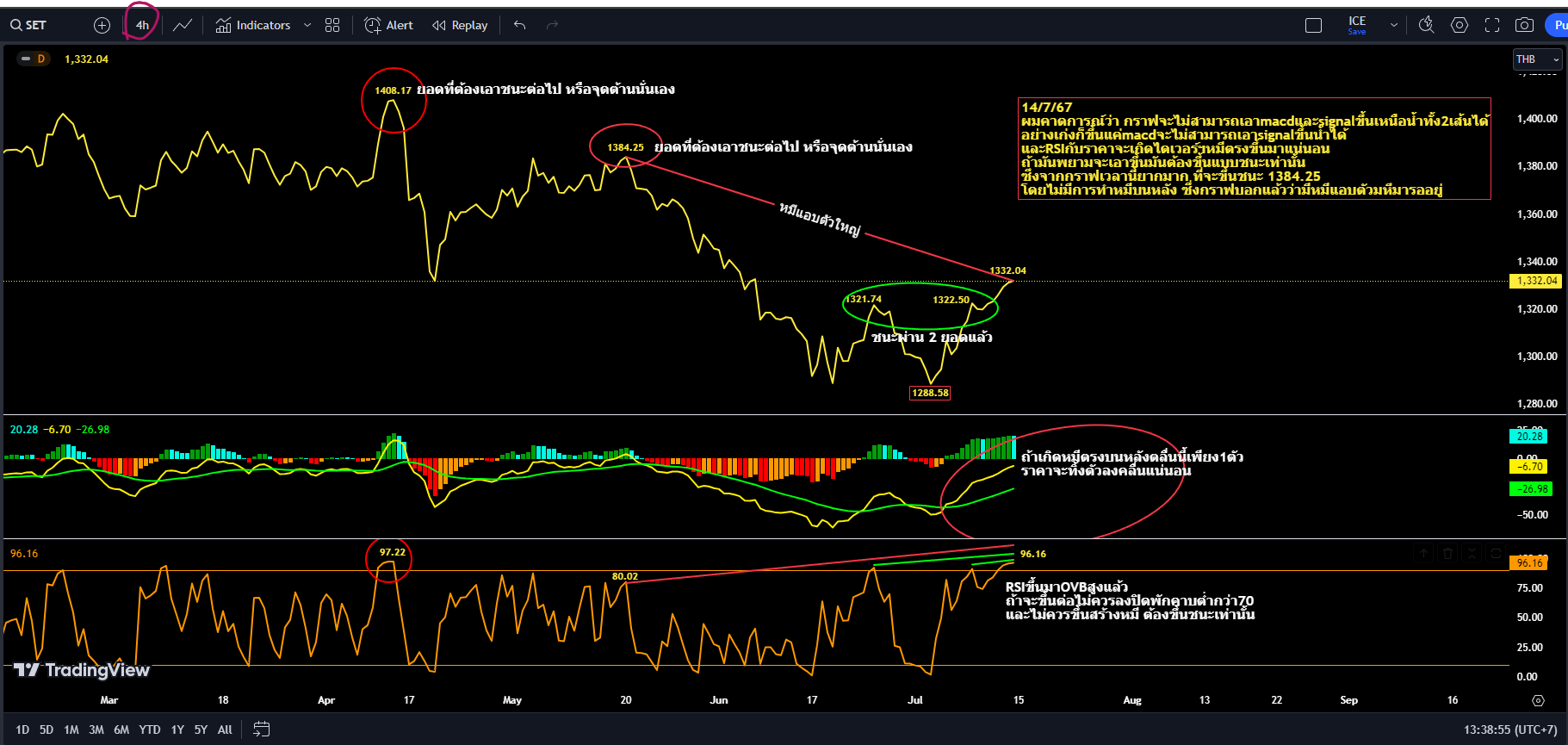Click the Jul label on time axis
The height and width of the screenshot is (745, 1568).
click(915, 700)
